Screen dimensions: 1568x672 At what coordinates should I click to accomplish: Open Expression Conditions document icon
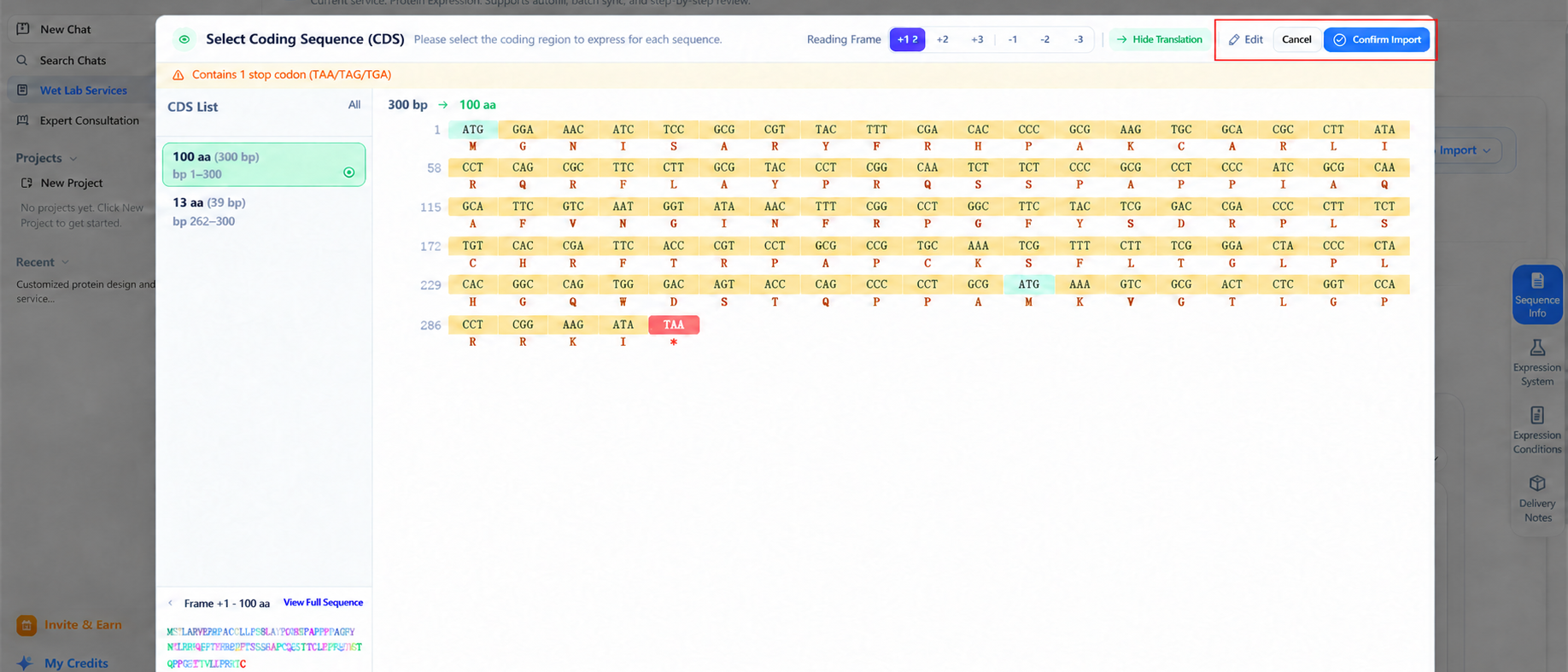coord(1537,415)
